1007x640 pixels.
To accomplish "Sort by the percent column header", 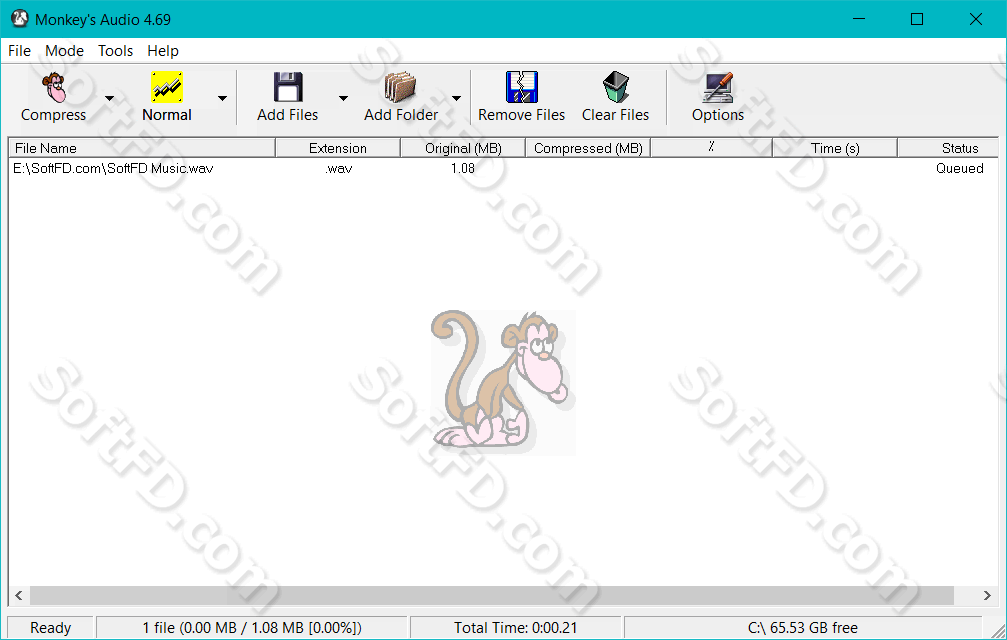I will (712, 148).
